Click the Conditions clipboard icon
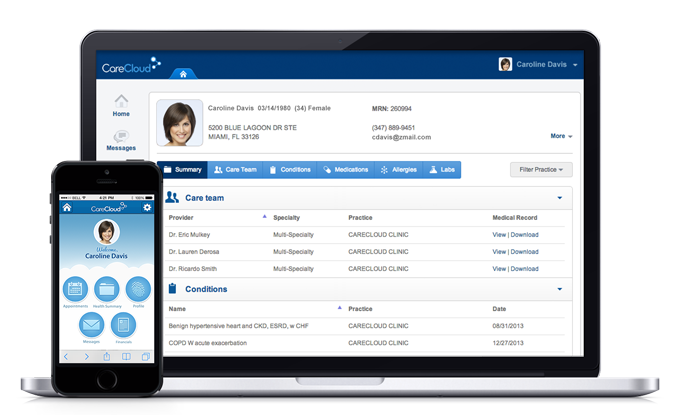Screen dimensions: 680x415 [172, 288]
